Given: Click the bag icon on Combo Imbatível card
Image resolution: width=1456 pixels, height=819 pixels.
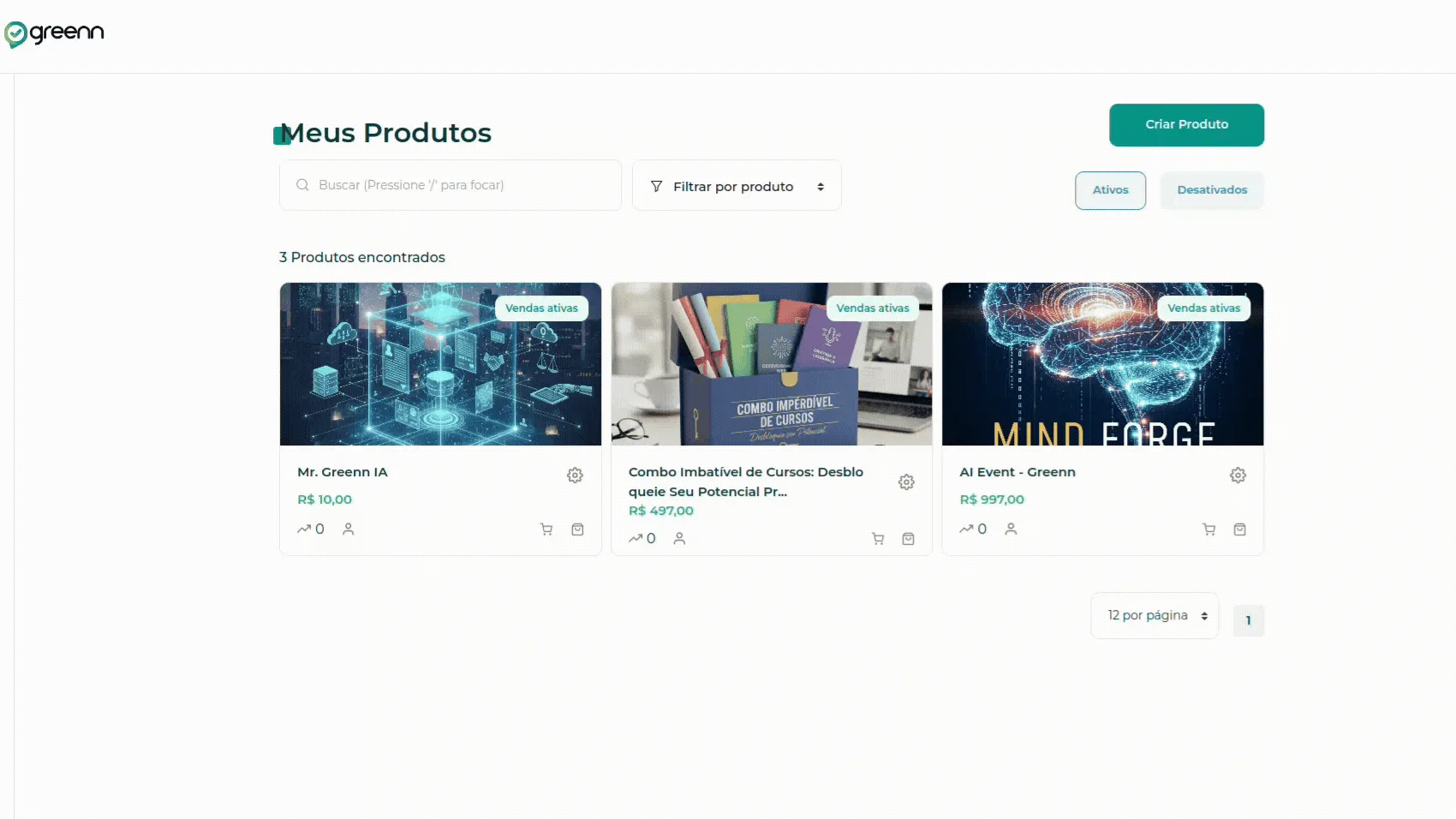Looking at the screenshot, I should click(x=909, y=539).
